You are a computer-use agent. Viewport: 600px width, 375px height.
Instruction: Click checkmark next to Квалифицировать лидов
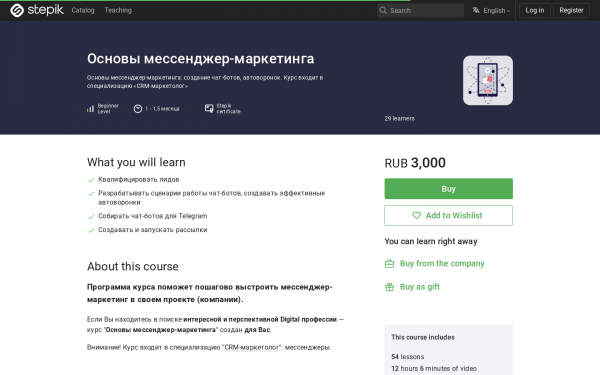pyautogui.click(x=91, y=180)
